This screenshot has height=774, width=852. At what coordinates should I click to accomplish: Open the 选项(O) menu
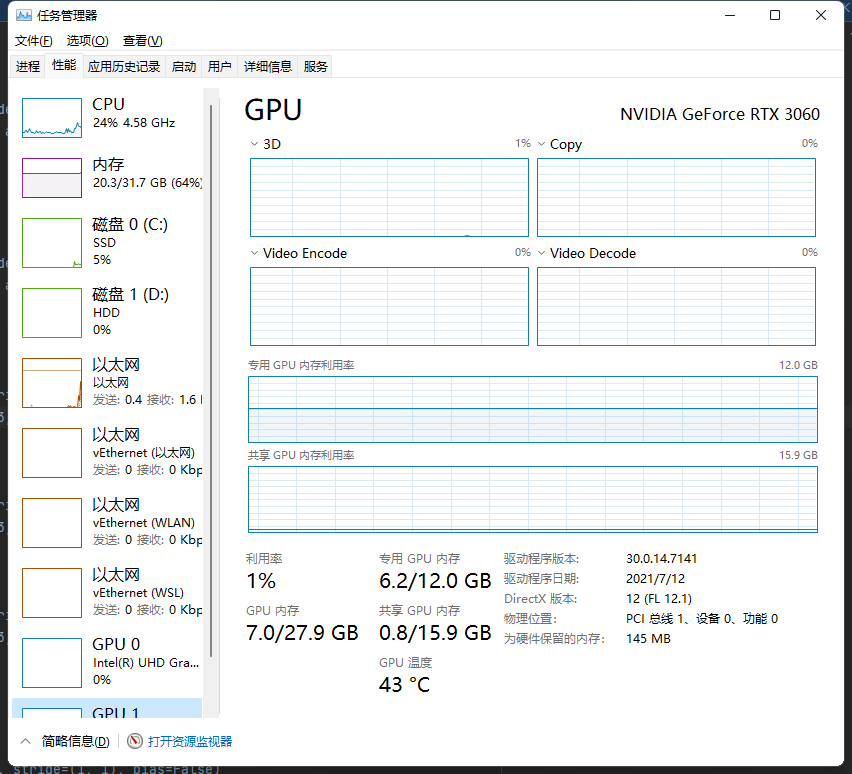[x=87, y=41]
